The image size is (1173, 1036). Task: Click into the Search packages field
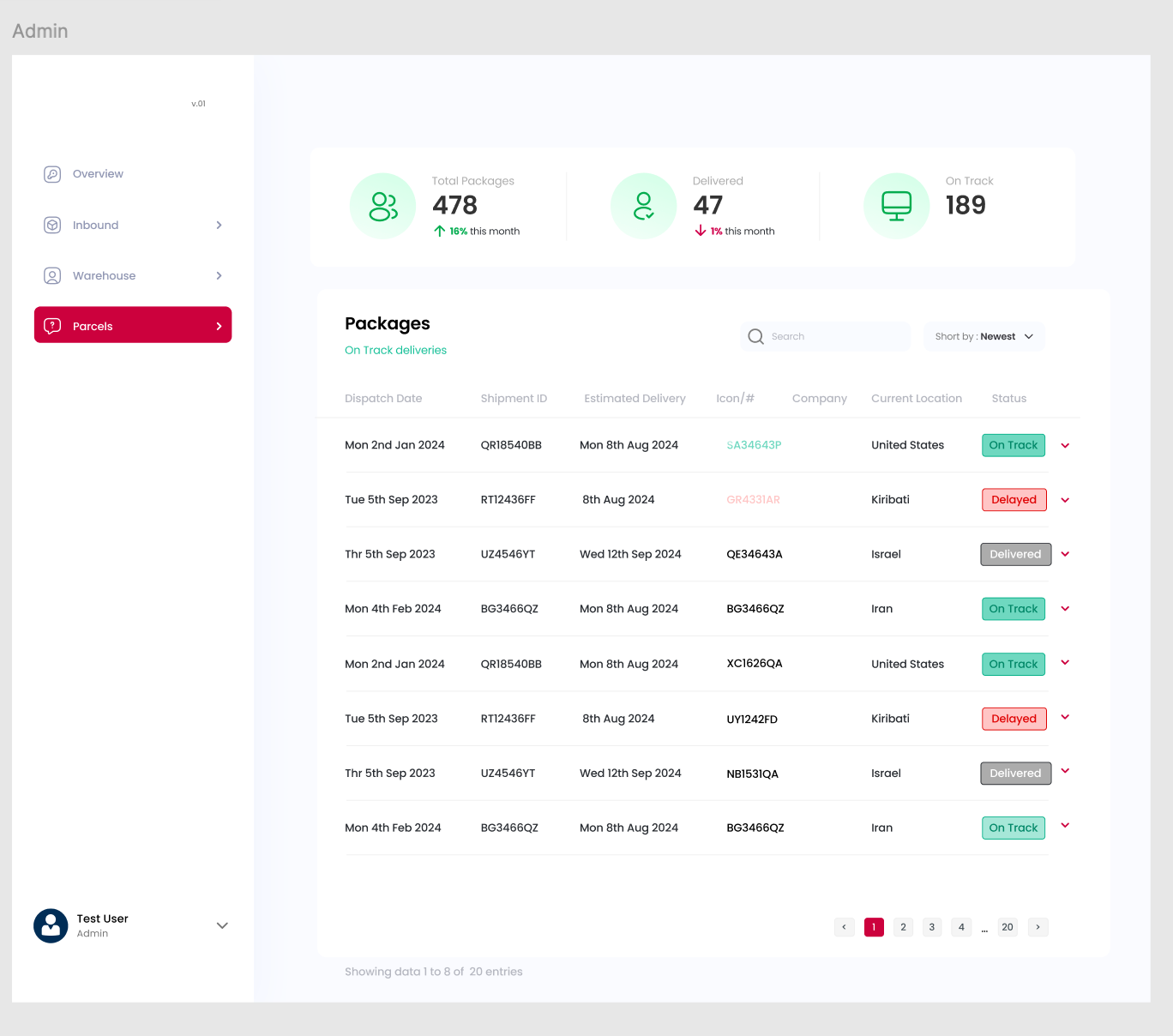pos(836,336)
